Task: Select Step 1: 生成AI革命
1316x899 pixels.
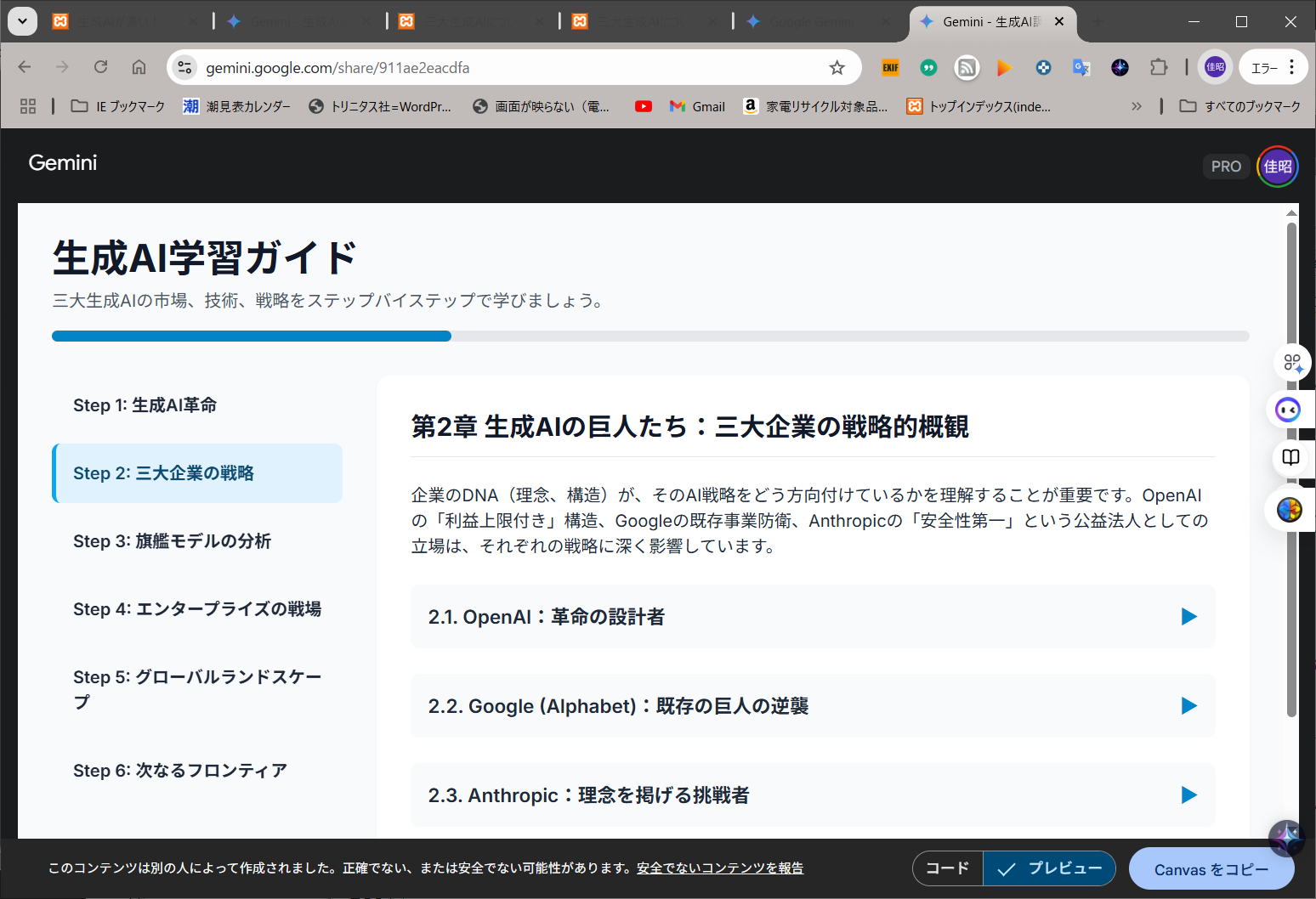Action: [x=197, y=405]
